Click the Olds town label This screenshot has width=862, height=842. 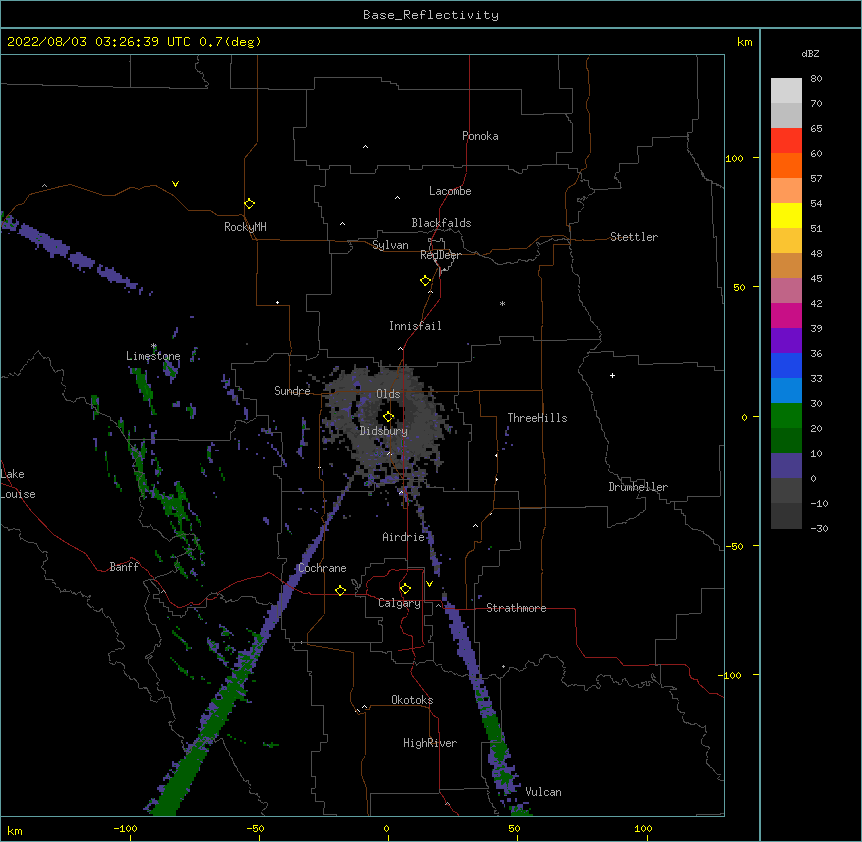388,394
